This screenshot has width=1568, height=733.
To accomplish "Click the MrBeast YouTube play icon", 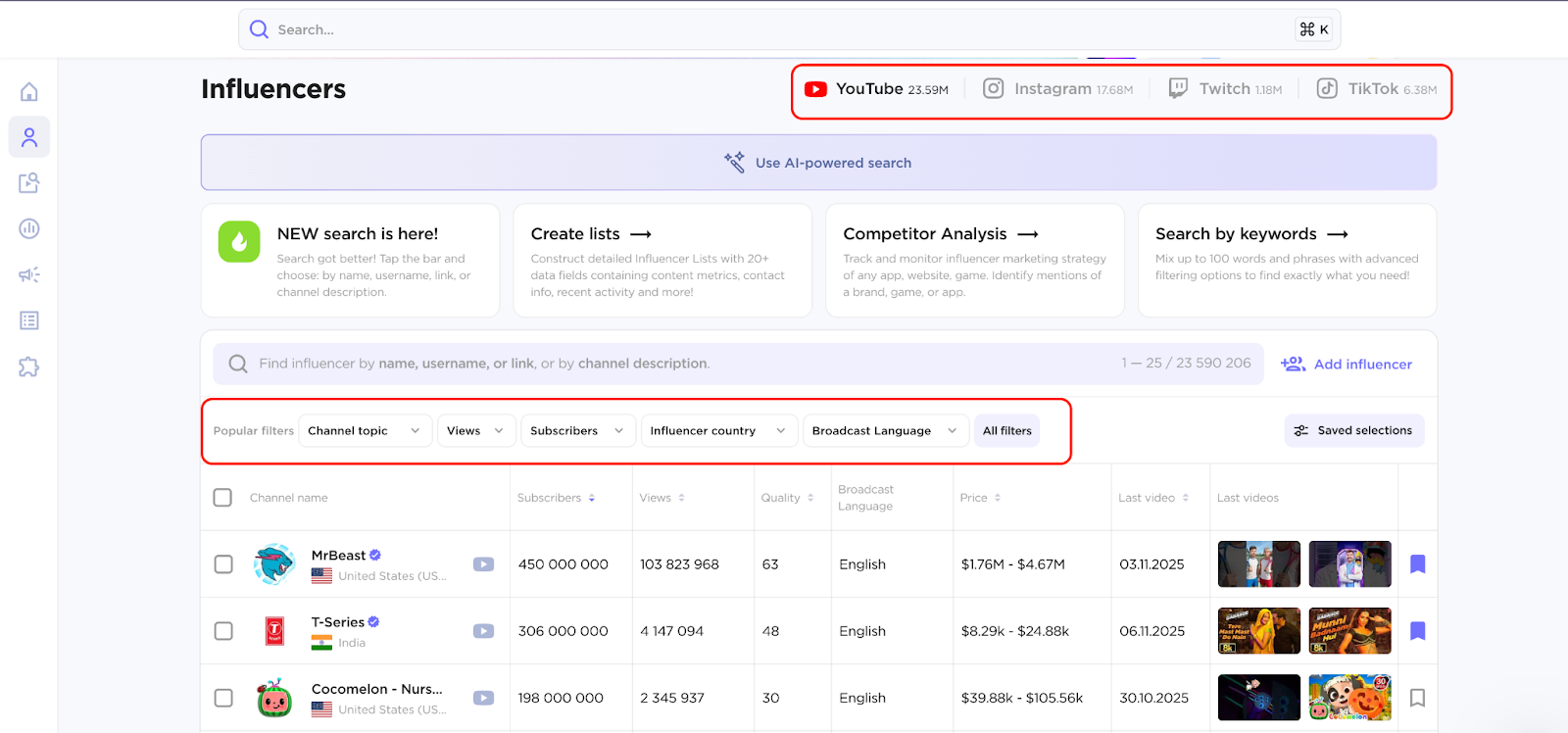I will 484,564.
